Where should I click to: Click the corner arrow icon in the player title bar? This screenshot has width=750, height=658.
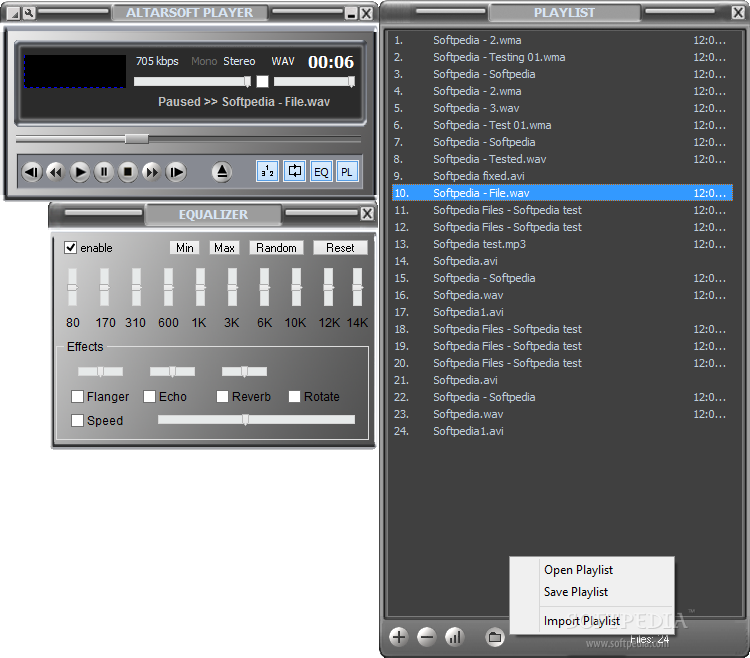[x=14, y=14]
